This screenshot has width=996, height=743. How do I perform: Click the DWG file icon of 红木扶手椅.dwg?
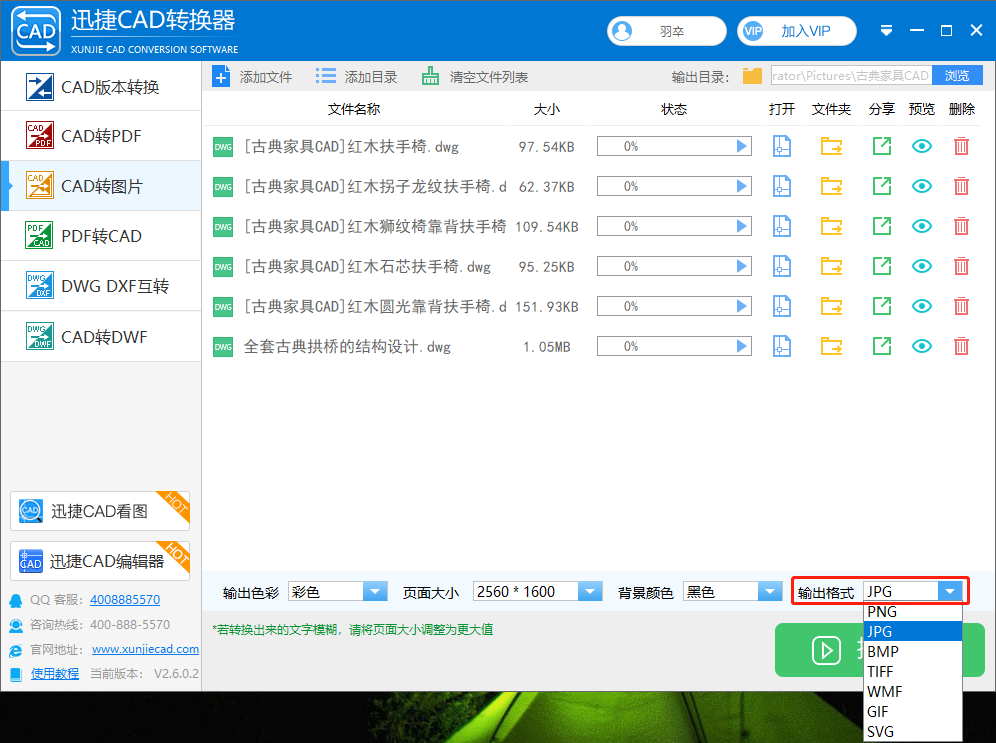222,147
